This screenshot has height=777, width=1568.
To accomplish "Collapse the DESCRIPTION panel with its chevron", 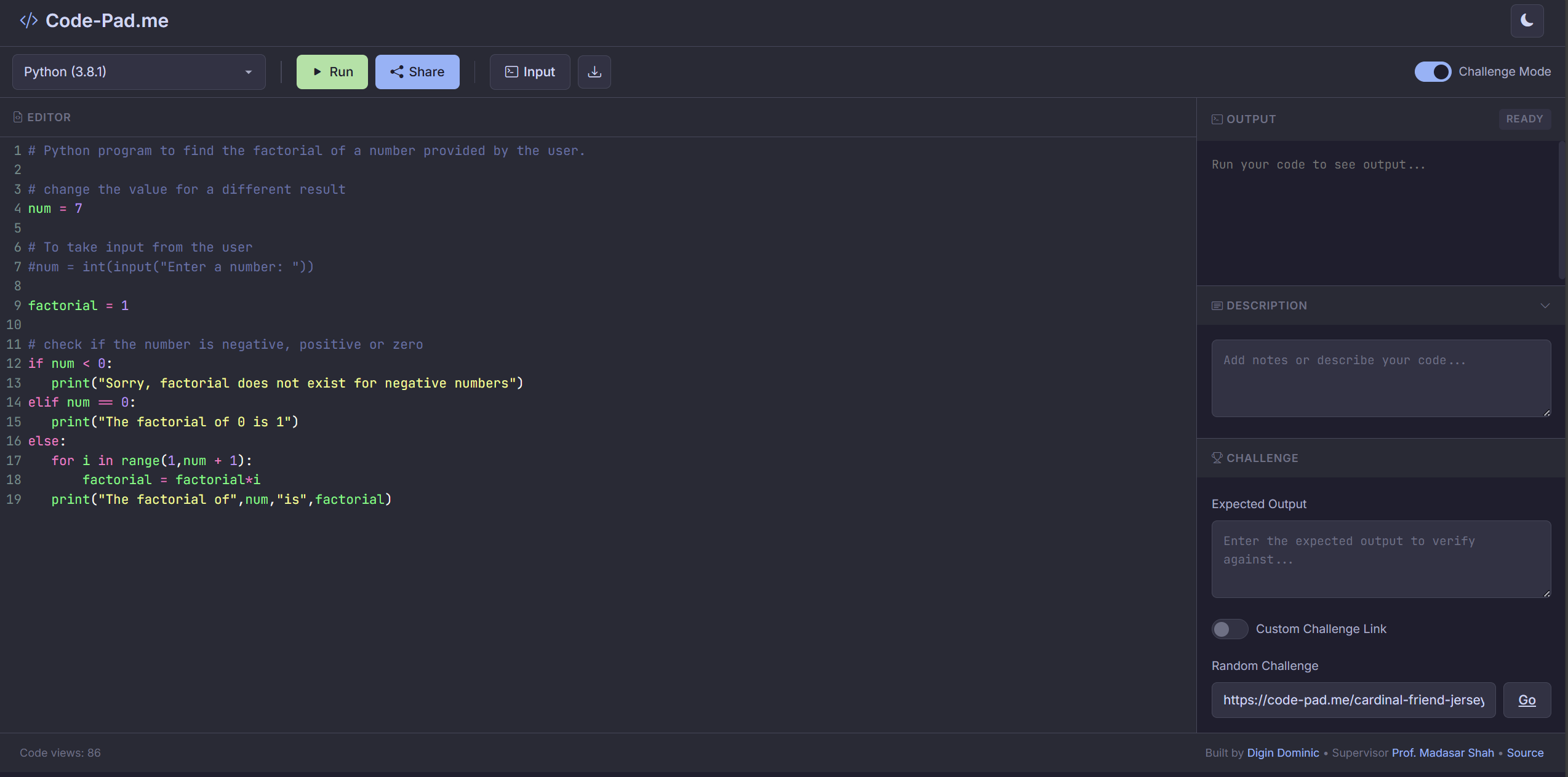I will [1545, 305].
